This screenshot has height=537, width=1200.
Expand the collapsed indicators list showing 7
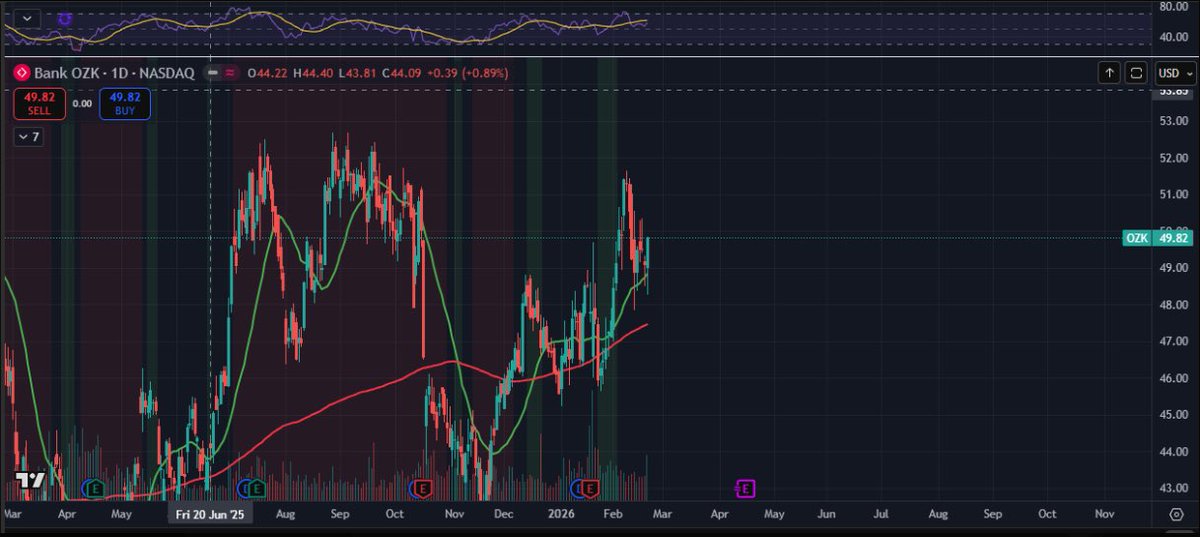pos(29,136)
